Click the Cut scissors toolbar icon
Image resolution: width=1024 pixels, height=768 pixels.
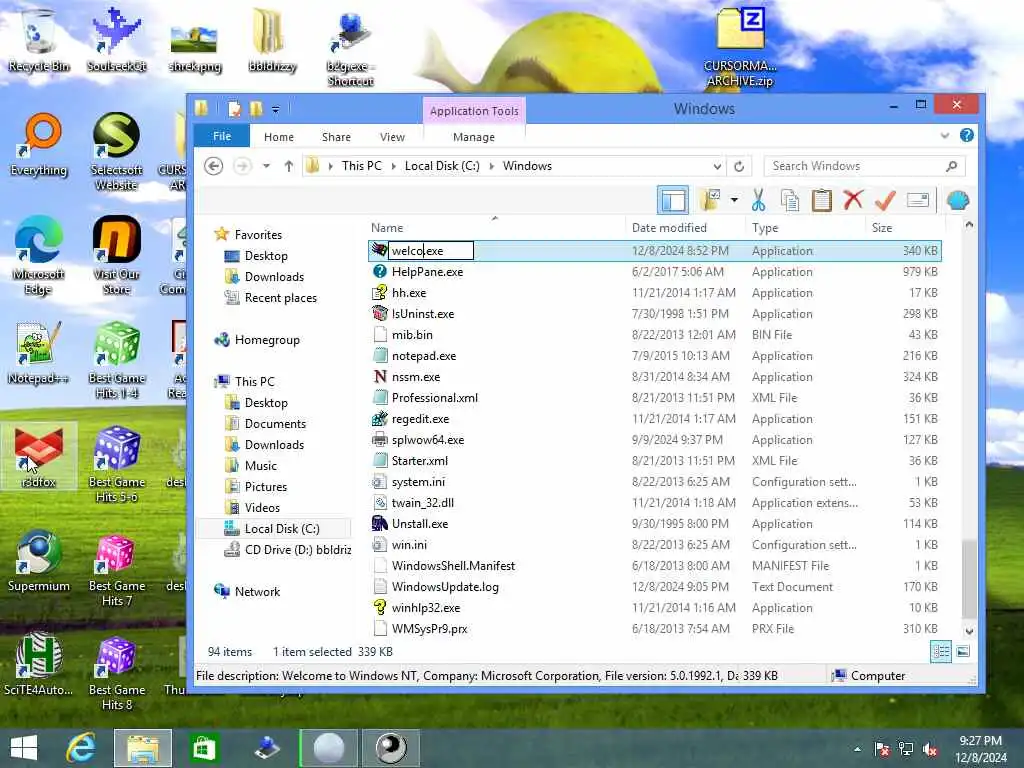pos(758,200)
